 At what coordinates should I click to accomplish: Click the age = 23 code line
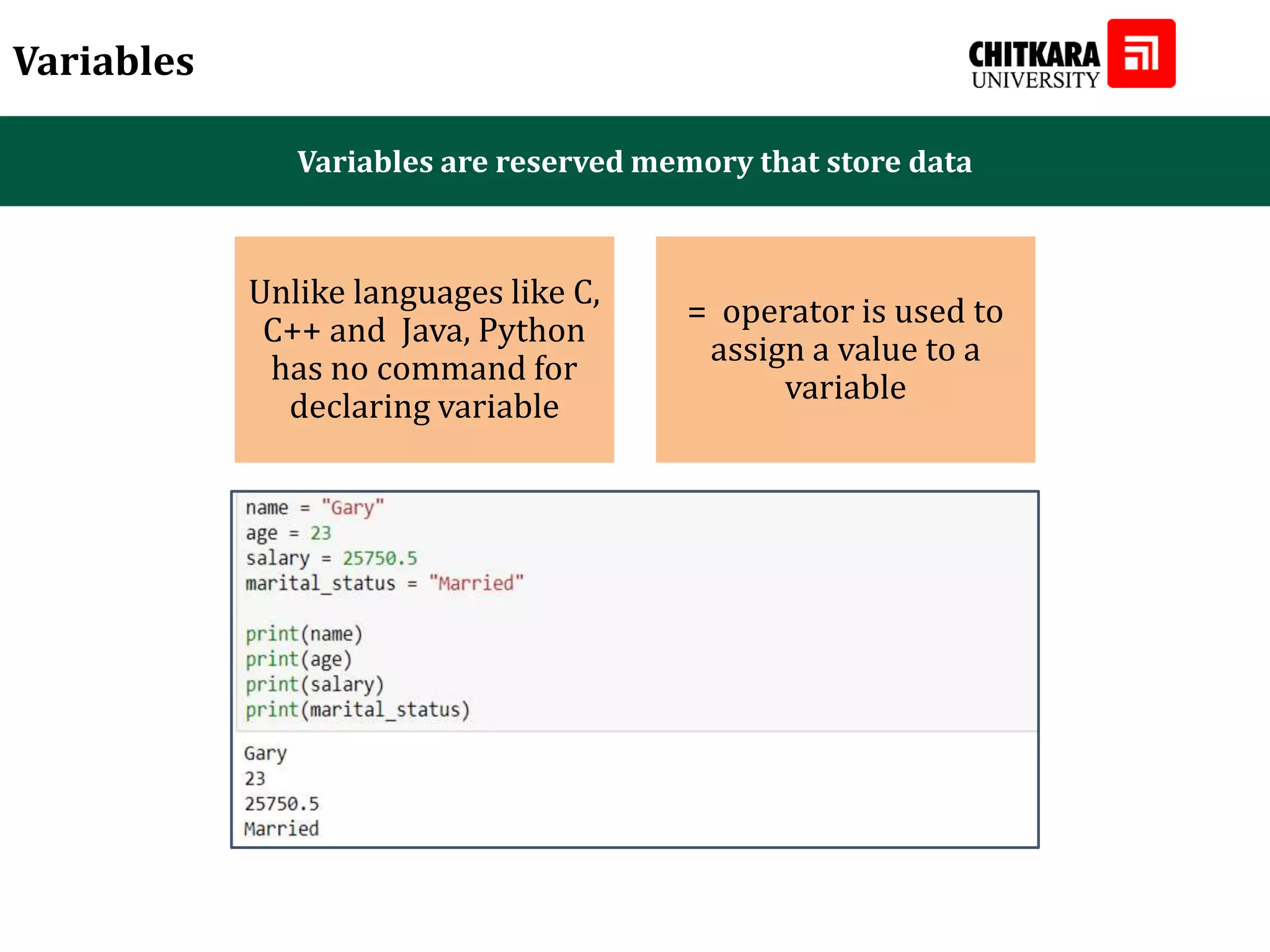(288, 533)
